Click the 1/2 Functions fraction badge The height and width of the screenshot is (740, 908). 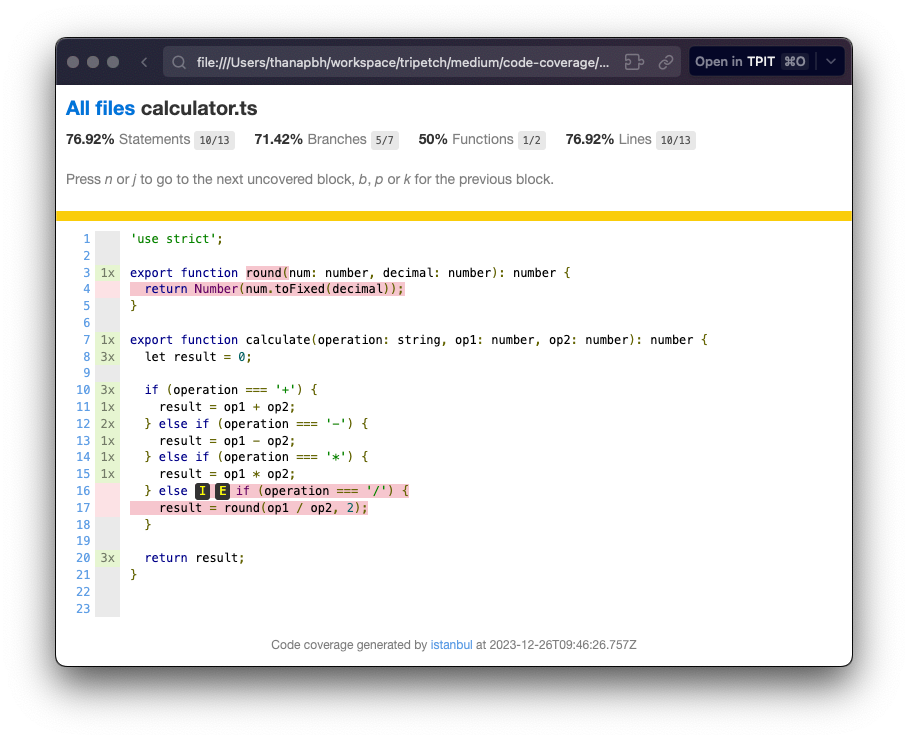pos(531,140)
